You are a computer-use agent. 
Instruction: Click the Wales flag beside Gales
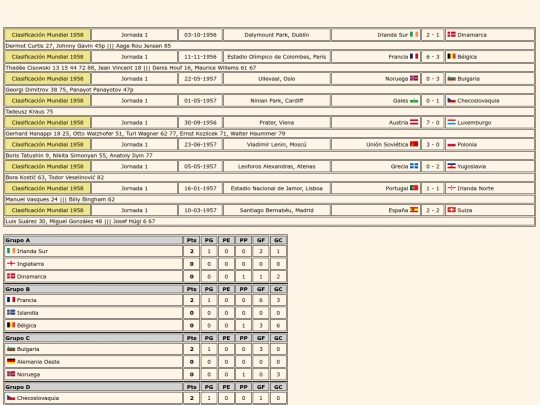click(414, 101)
